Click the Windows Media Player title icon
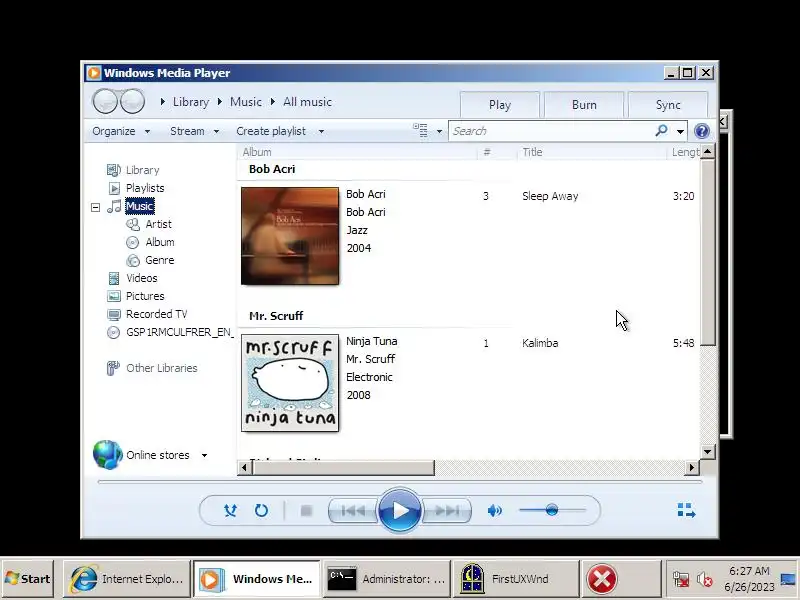The width and height of the screenshot is (800, 600). pyautogui.click(x=93, y=73)
